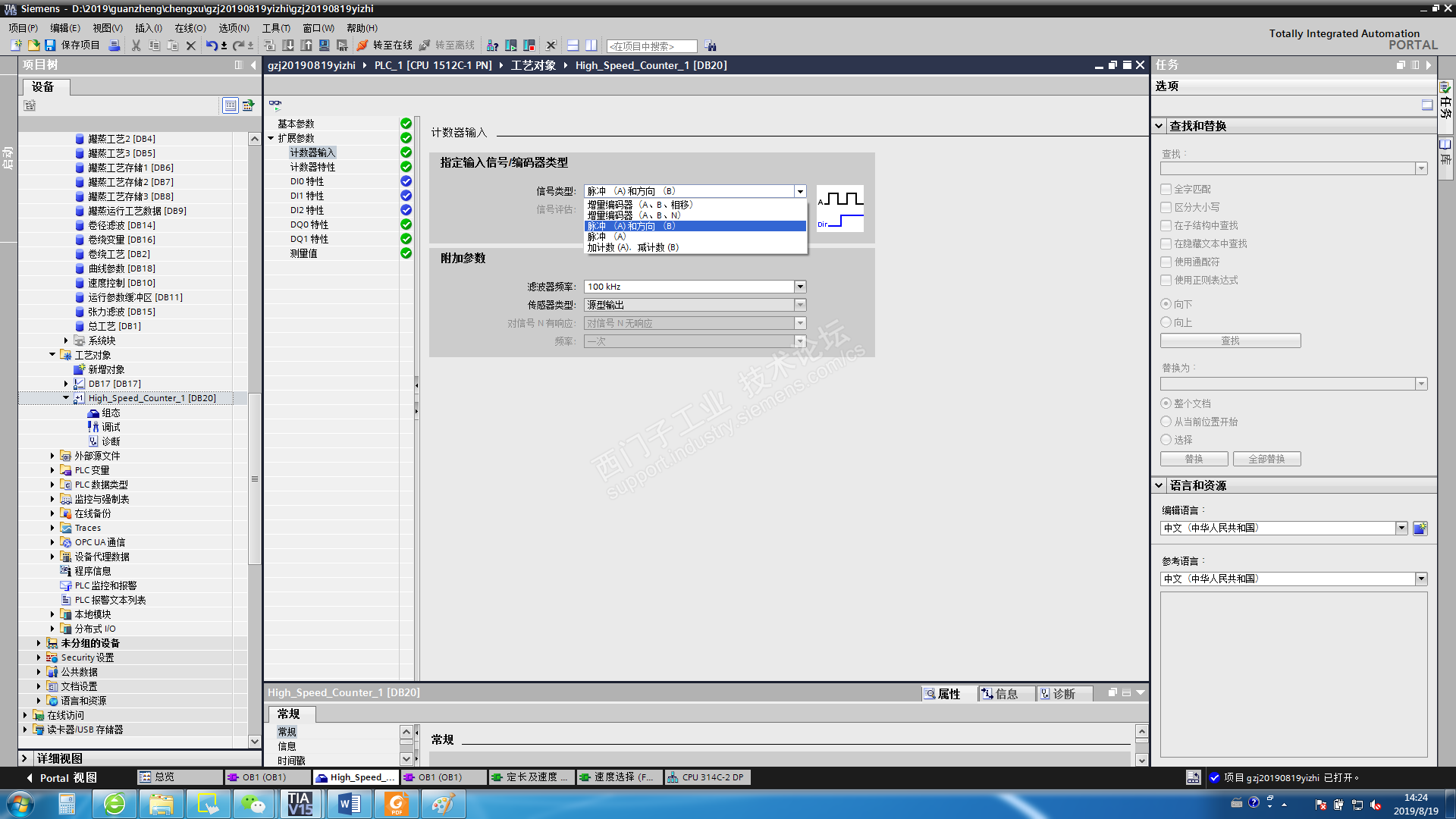Click the monitoring glasses icon
The image size is (1456, 819).
tap(275, 105)
